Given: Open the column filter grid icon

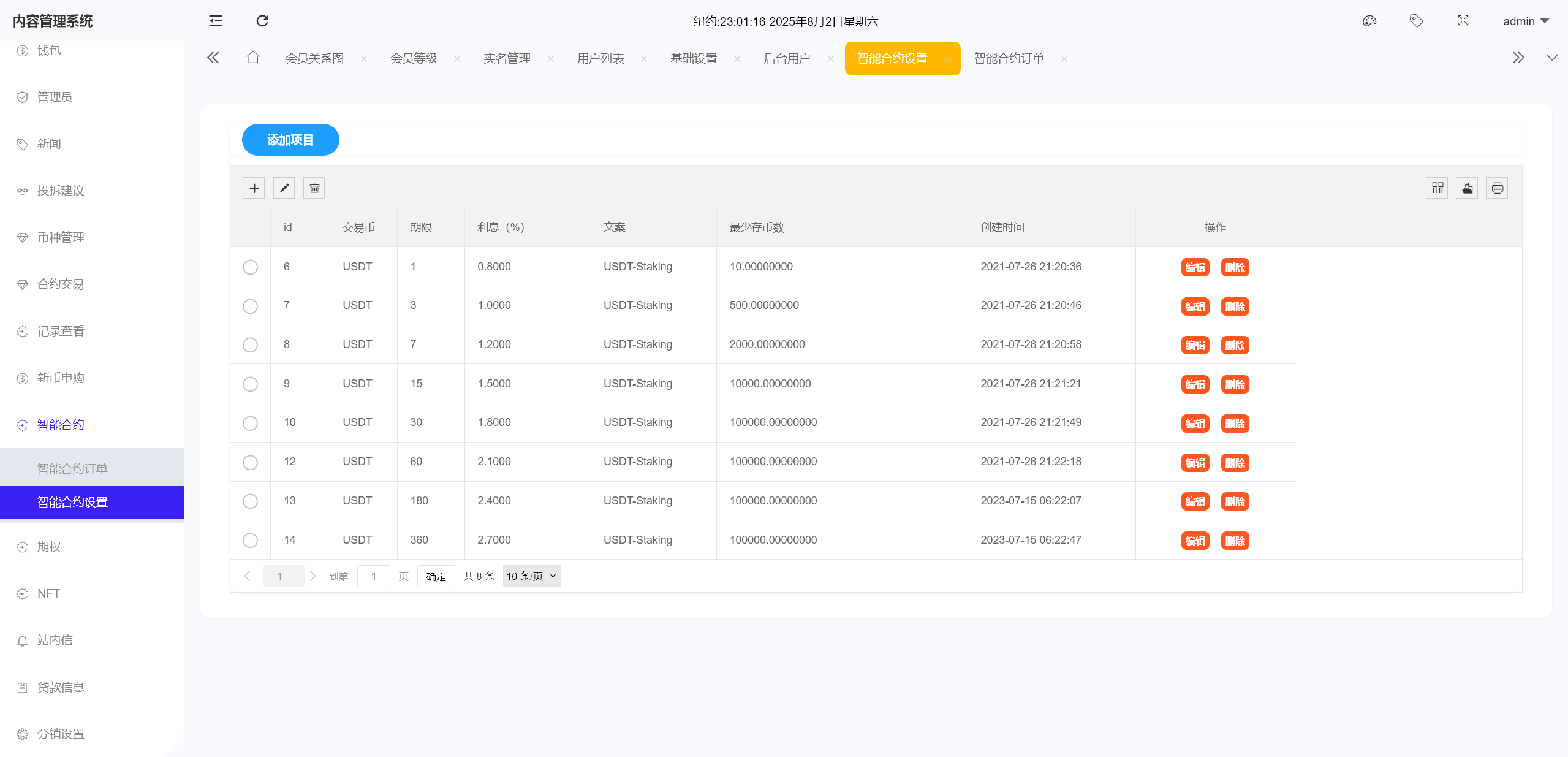Looking at the screenshot, I should coord(1437,188).
